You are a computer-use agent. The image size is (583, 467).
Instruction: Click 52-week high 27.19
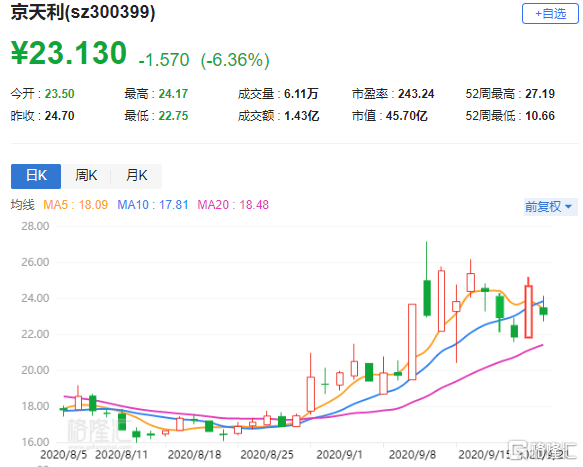tap(540, 94)
